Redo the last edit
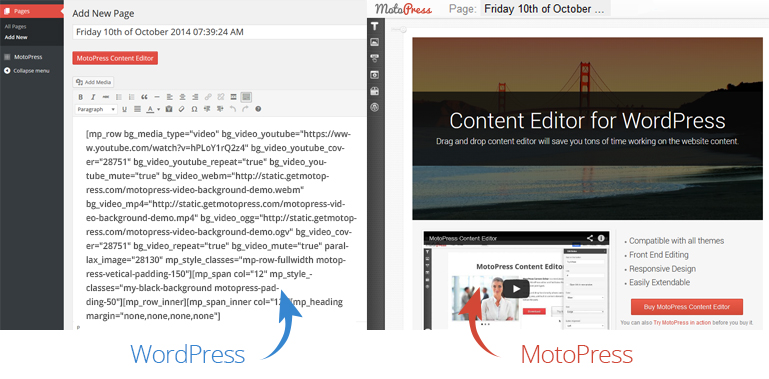Viewport: 769px width, 379px height. click(x=245, y=109)
